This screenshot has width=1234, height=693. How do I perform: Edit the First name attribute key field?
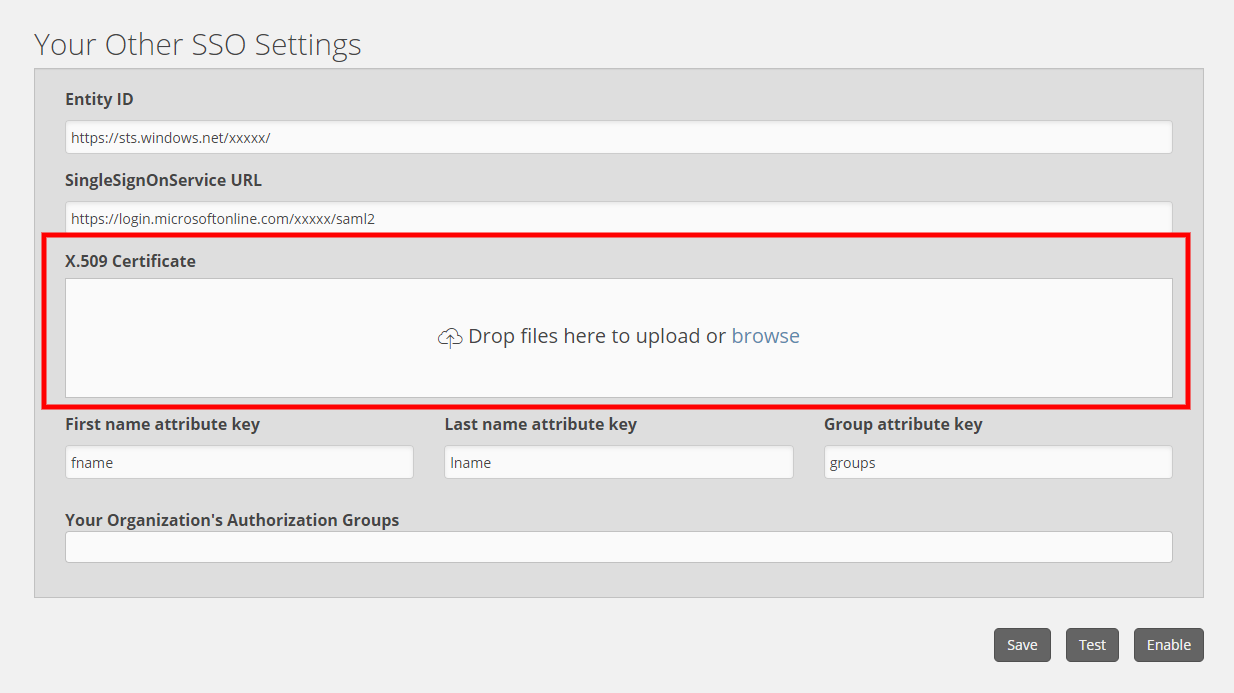point(239,462)
